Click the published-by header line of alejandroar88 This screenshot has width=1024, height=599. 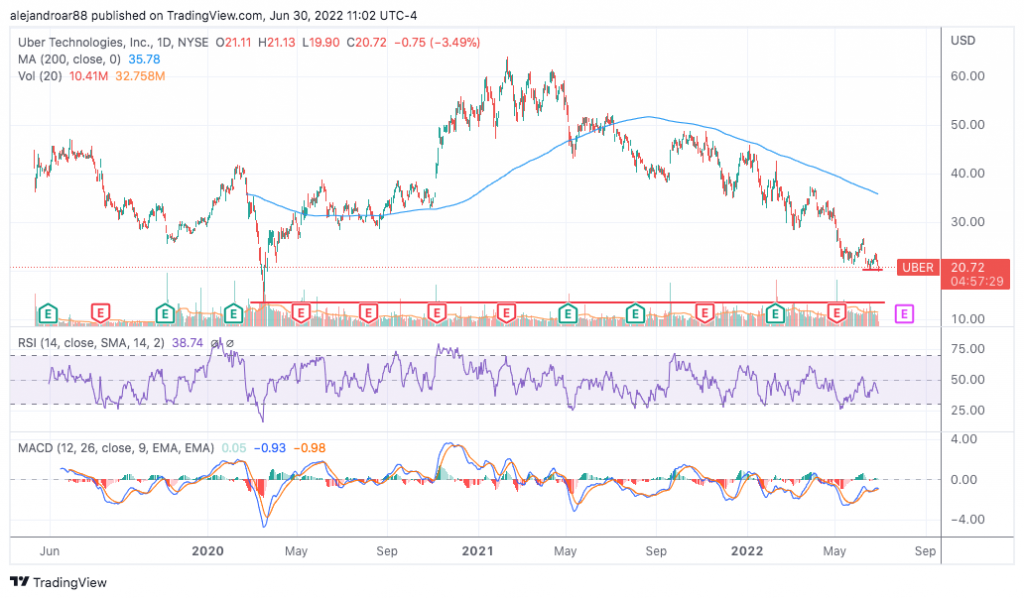(214, 15)
